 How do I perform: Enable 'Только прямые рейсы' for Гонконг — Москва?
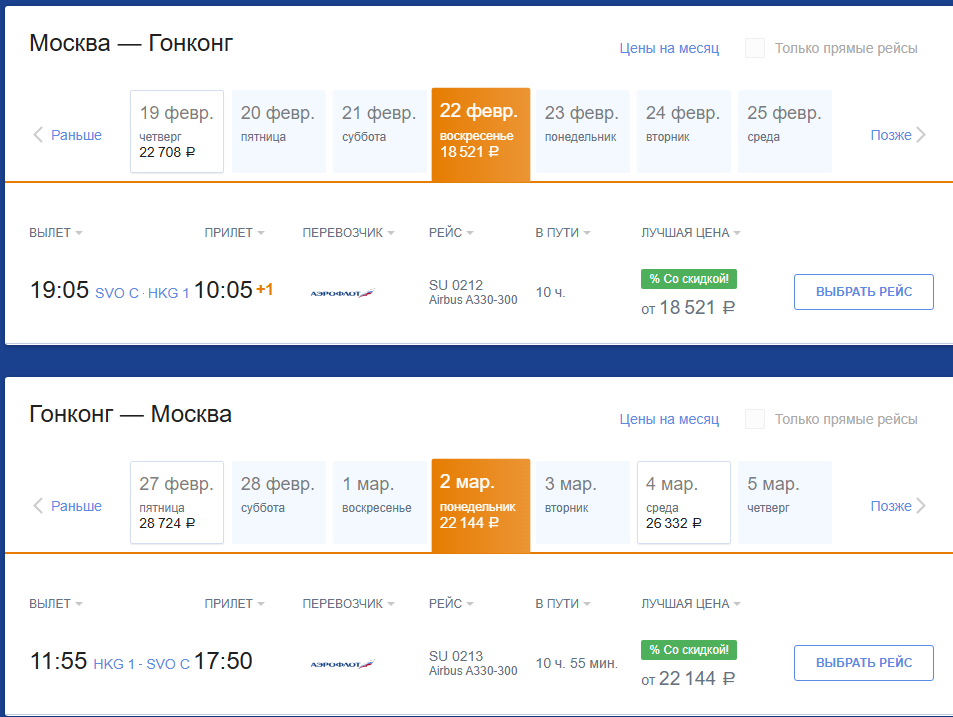click(755, 419)
